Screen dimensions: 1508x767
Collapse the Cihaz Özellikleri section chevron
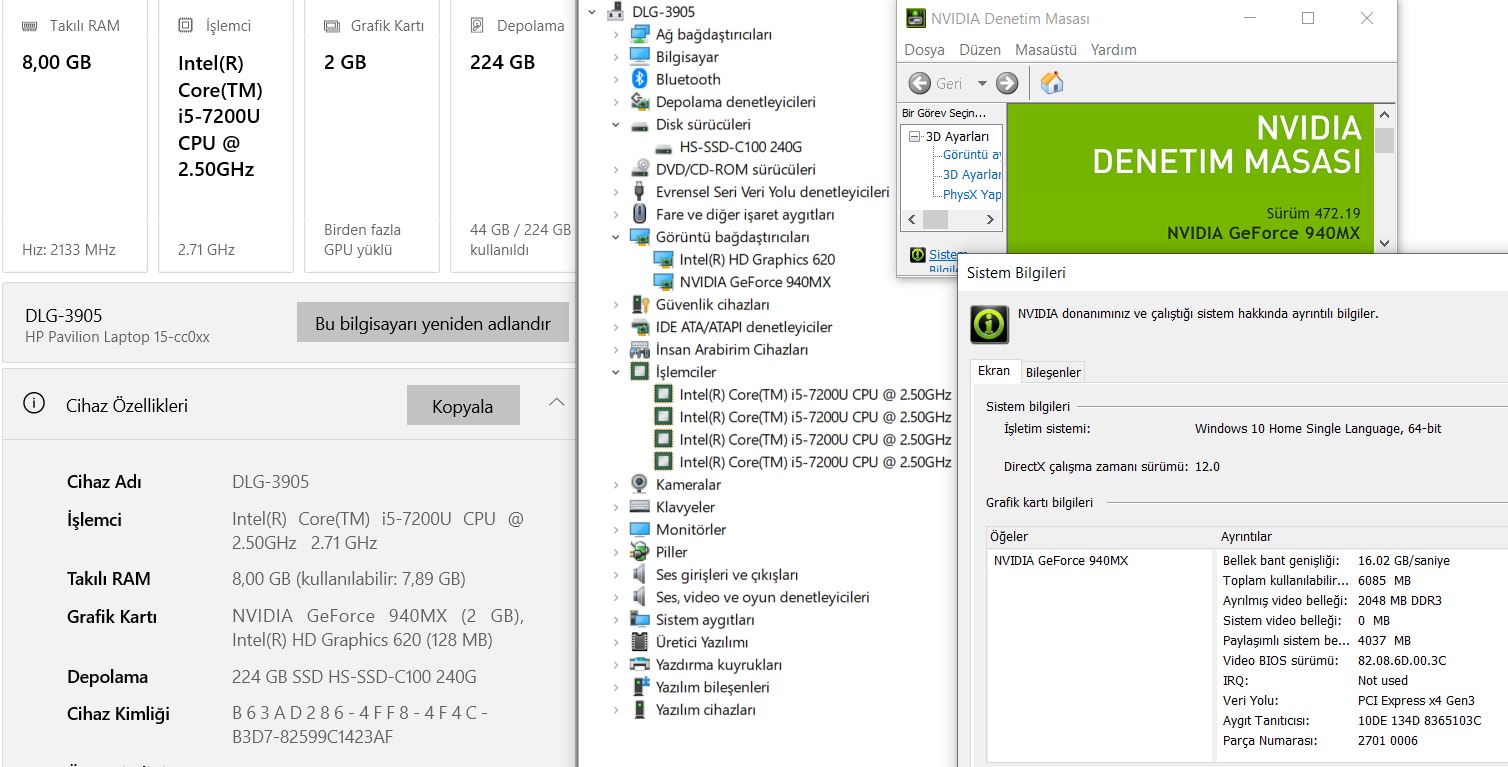[x=557, y=403]
